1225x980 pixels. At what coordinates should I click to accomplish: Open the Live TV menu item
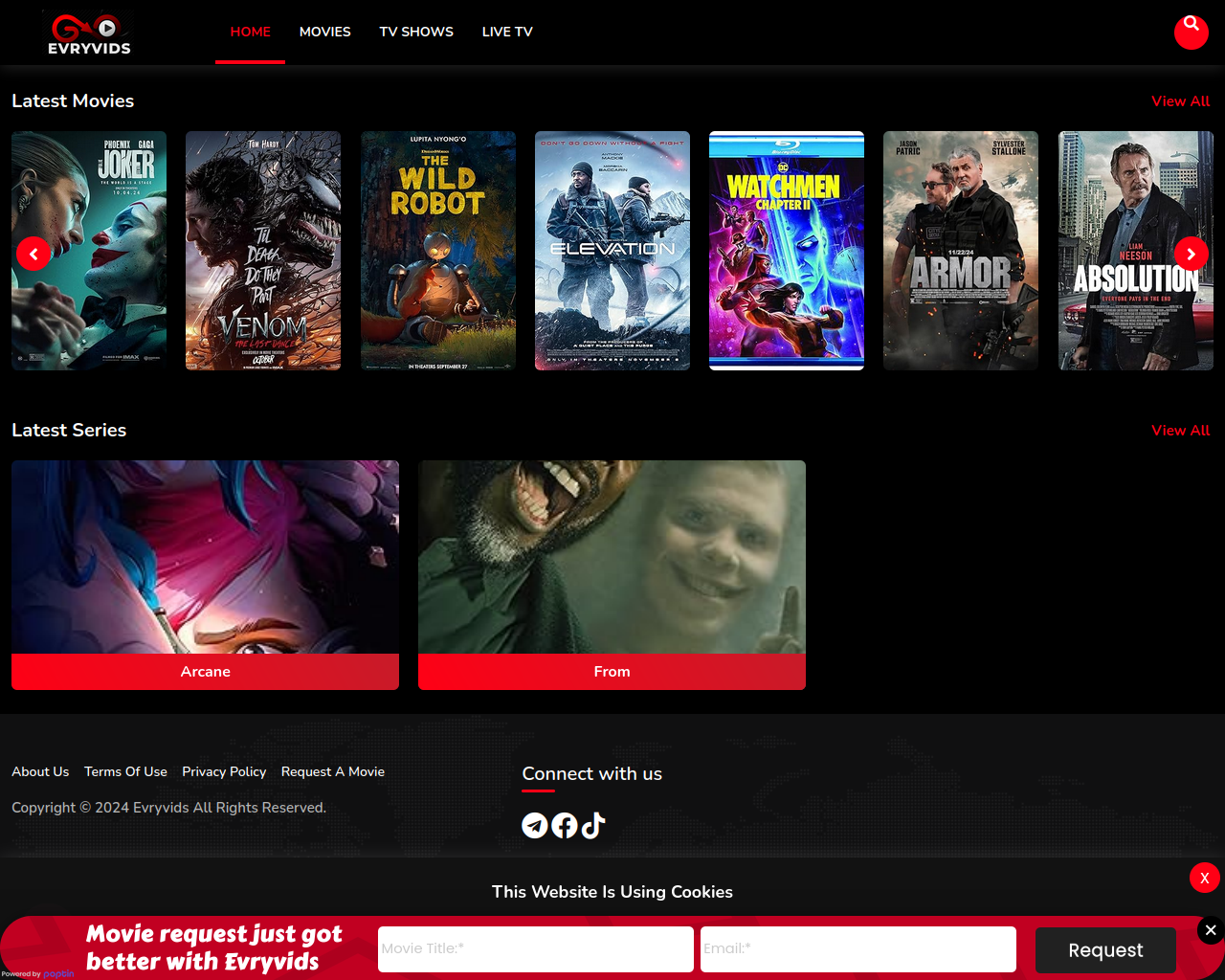click(507, 32)
